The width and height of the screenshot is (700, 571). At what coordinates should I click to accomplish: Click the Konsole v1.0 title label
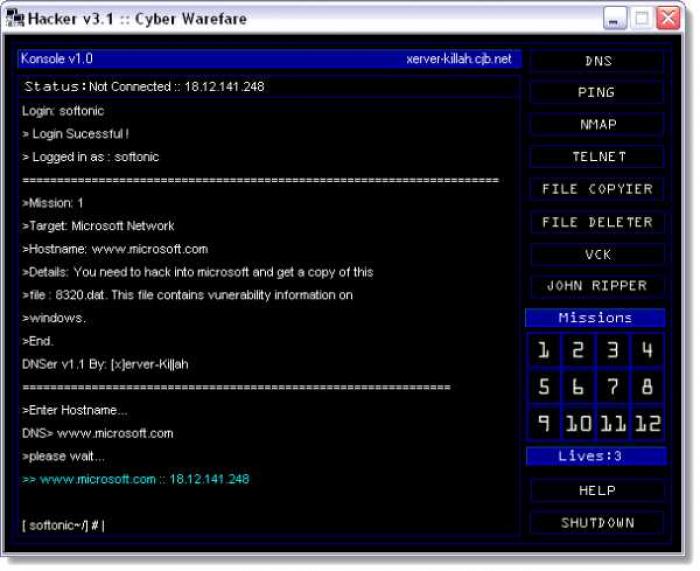click(57, 58)
